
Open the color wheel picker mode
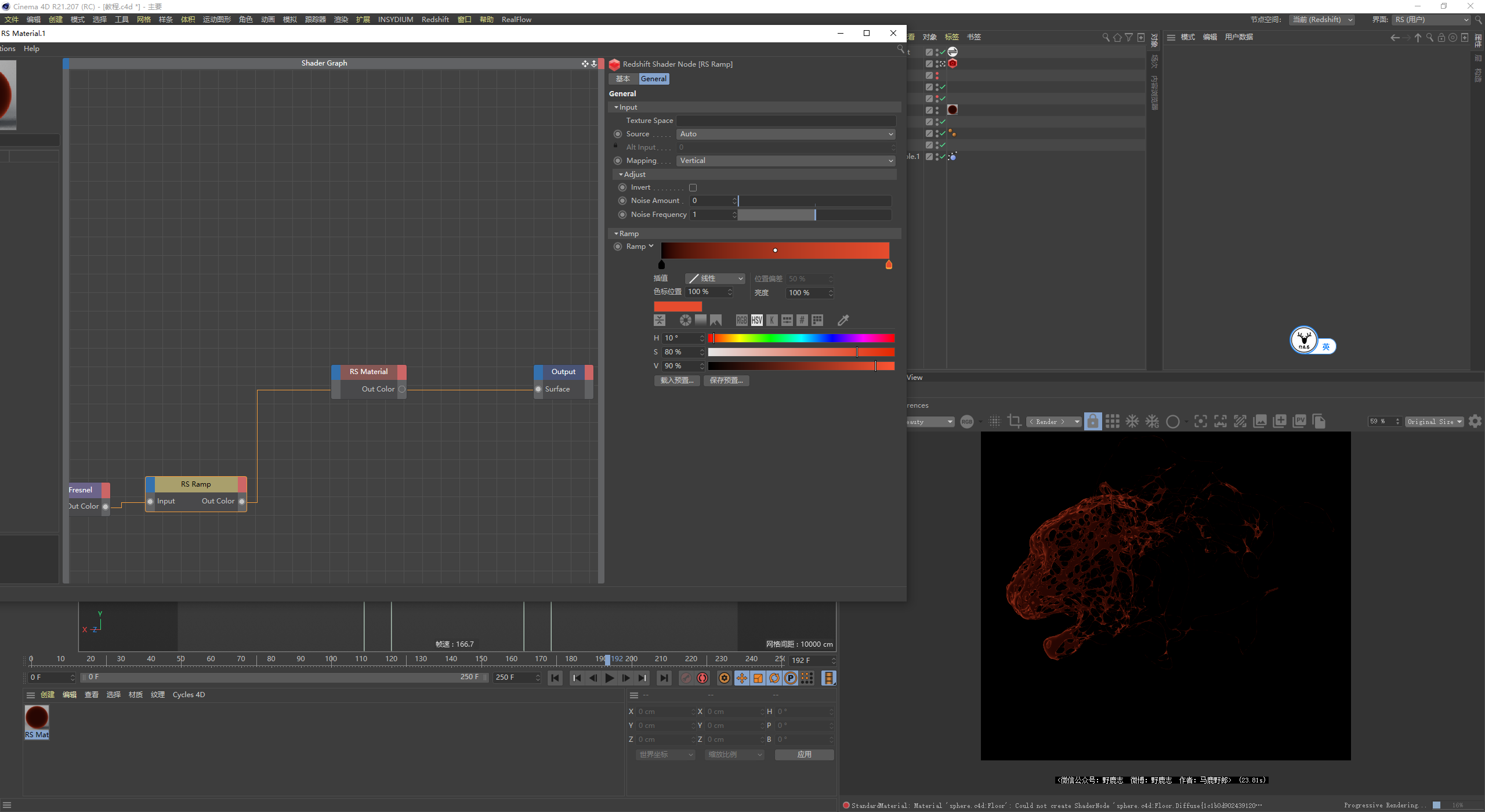(686, 320)
